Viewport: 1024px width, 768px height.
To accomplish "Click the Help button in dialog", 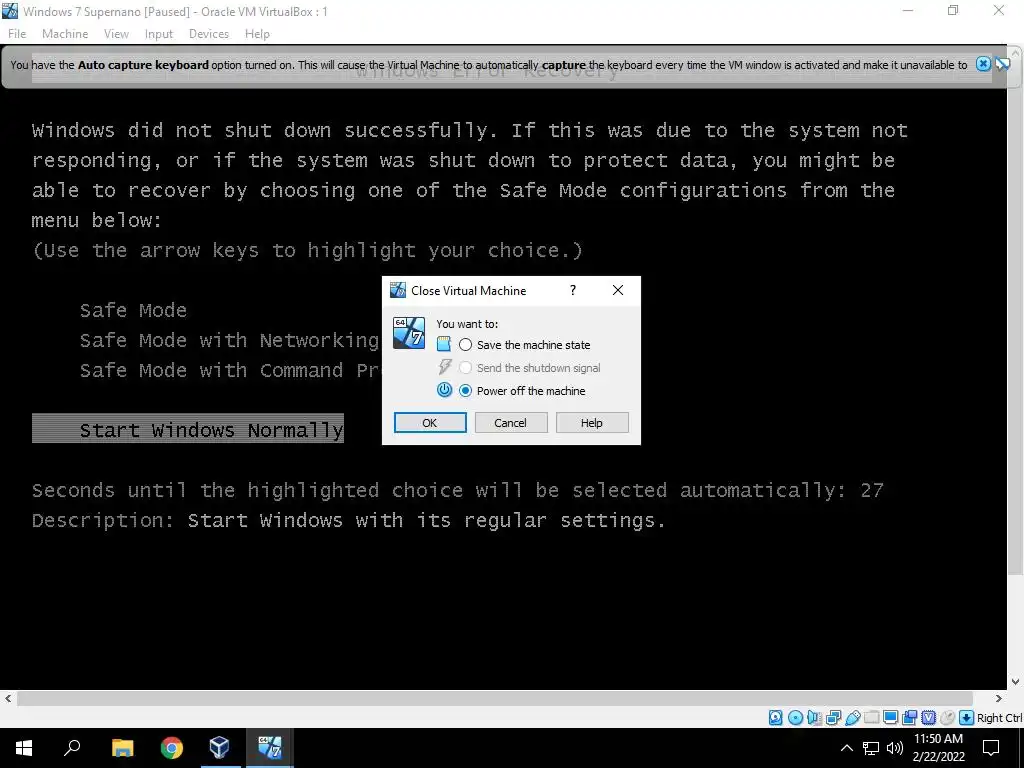I will click(x=592, y=423).
